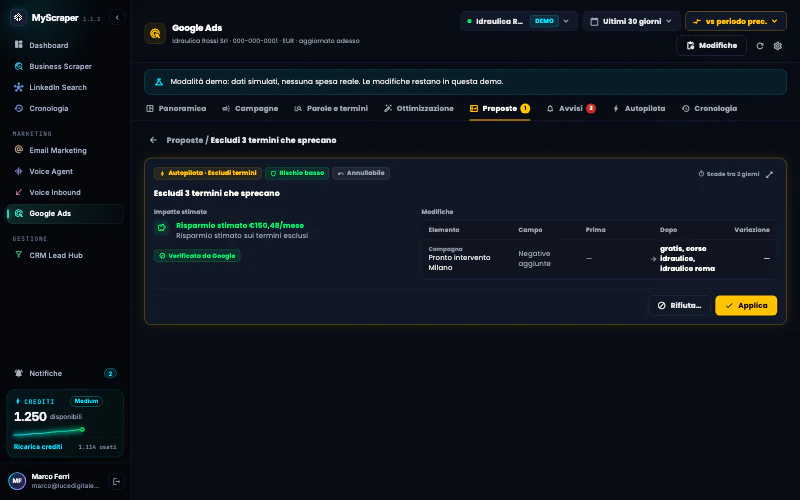Click the back arrow beside Proposte breadcrumb
This screenshot has height=500, width=800.
click(153, 140)
